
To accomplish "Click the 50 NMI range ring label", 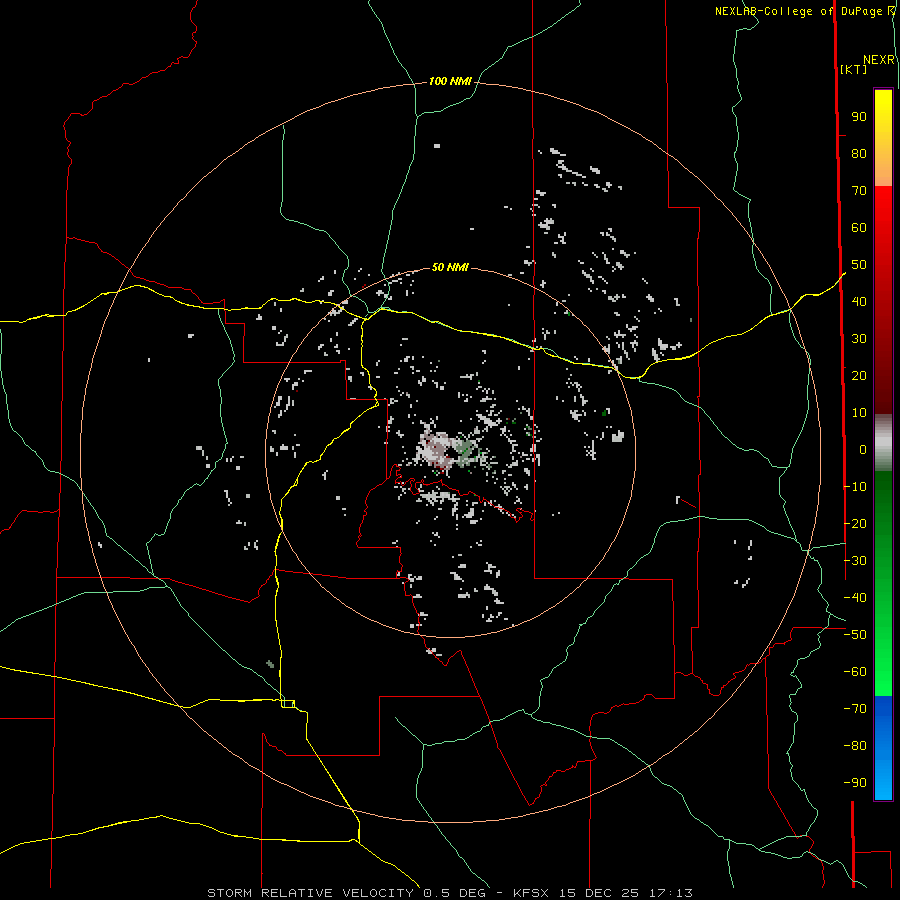I will [450, 267].
